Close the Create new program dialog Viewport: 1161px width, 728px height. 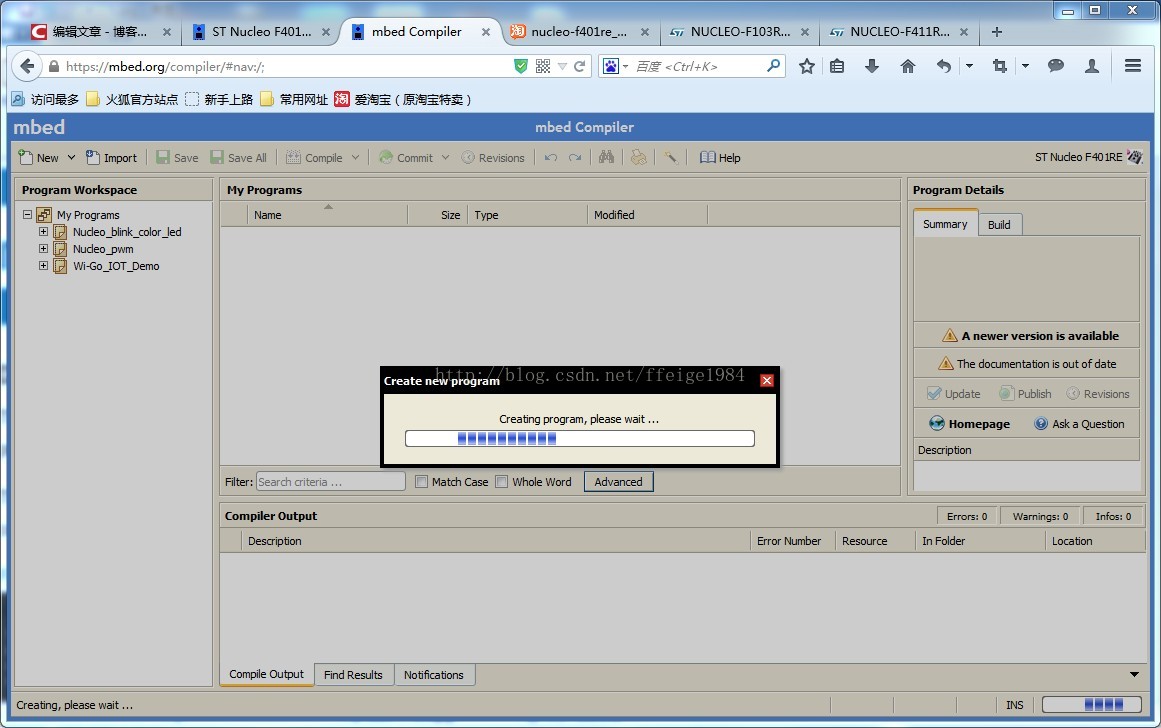767,380
